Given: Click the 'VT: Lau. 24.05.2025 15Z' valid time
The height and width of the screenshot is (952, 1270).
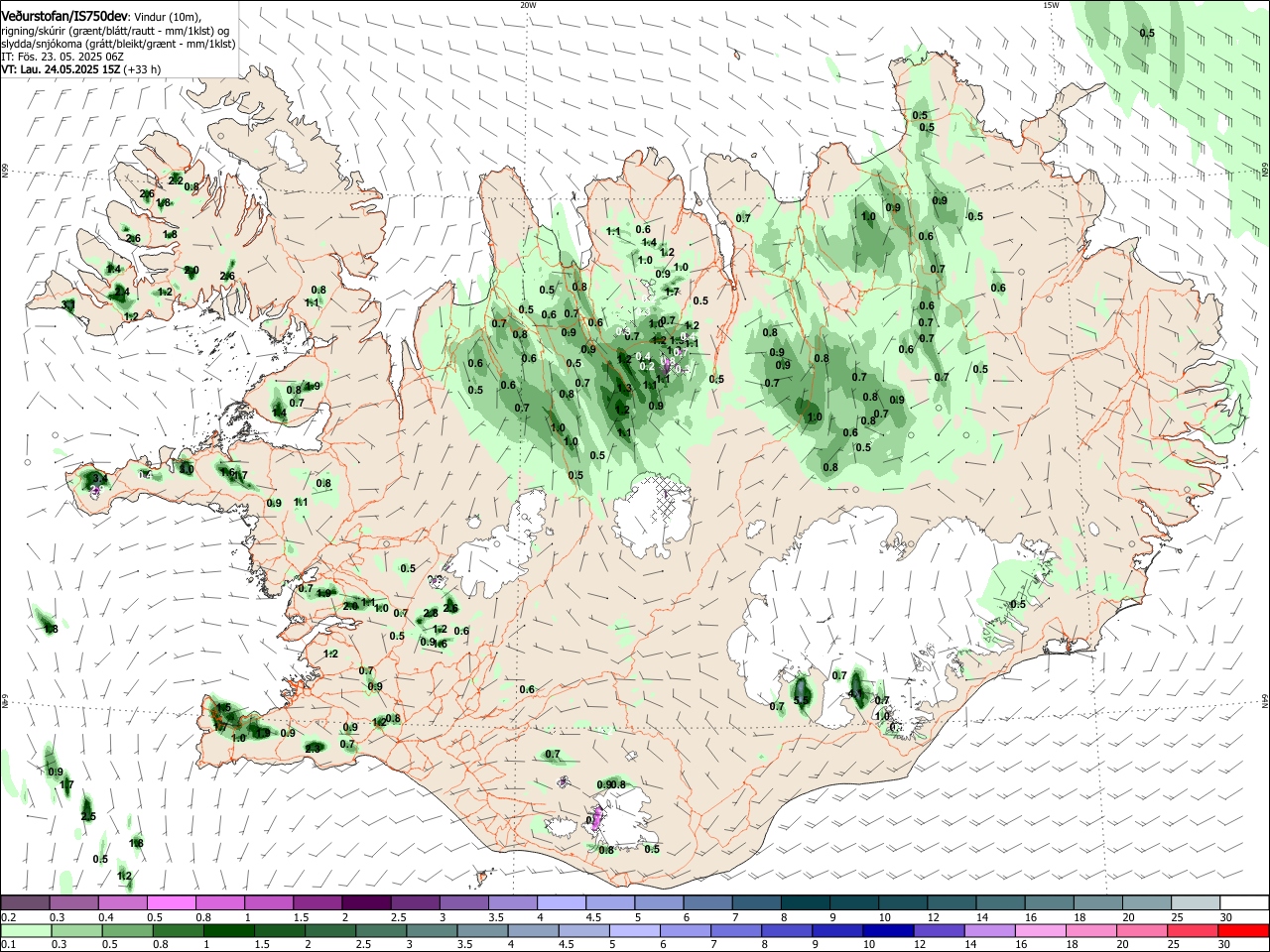Looking at the screenshot, I should [61, 69].
